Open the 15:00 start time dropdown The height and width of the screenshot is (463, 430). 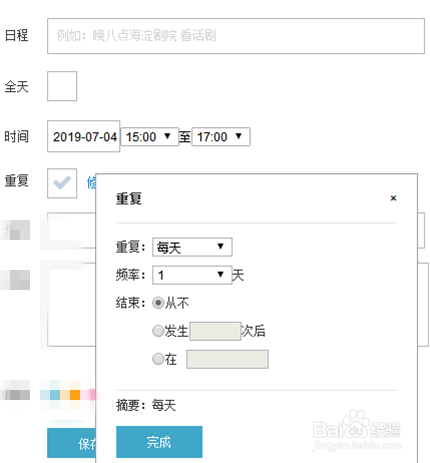(x=149, y=137)
